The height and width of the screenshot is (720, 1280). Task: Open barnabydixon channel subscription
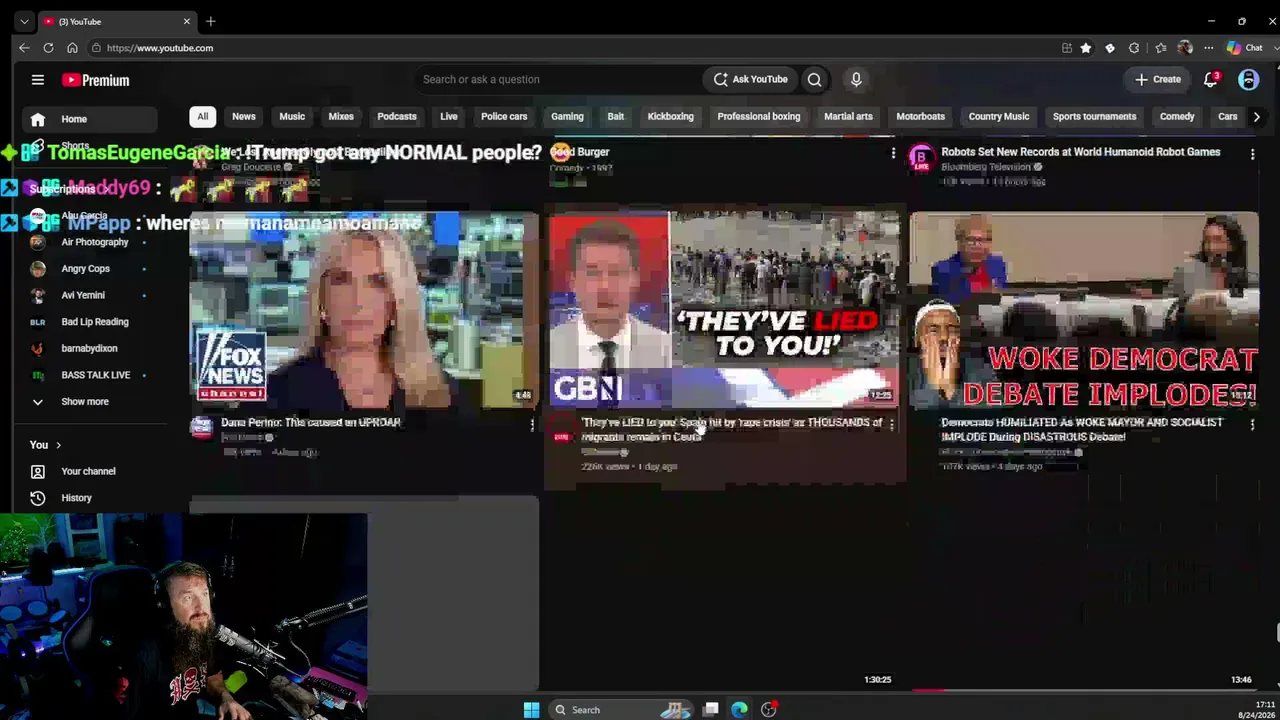[88, 348]
